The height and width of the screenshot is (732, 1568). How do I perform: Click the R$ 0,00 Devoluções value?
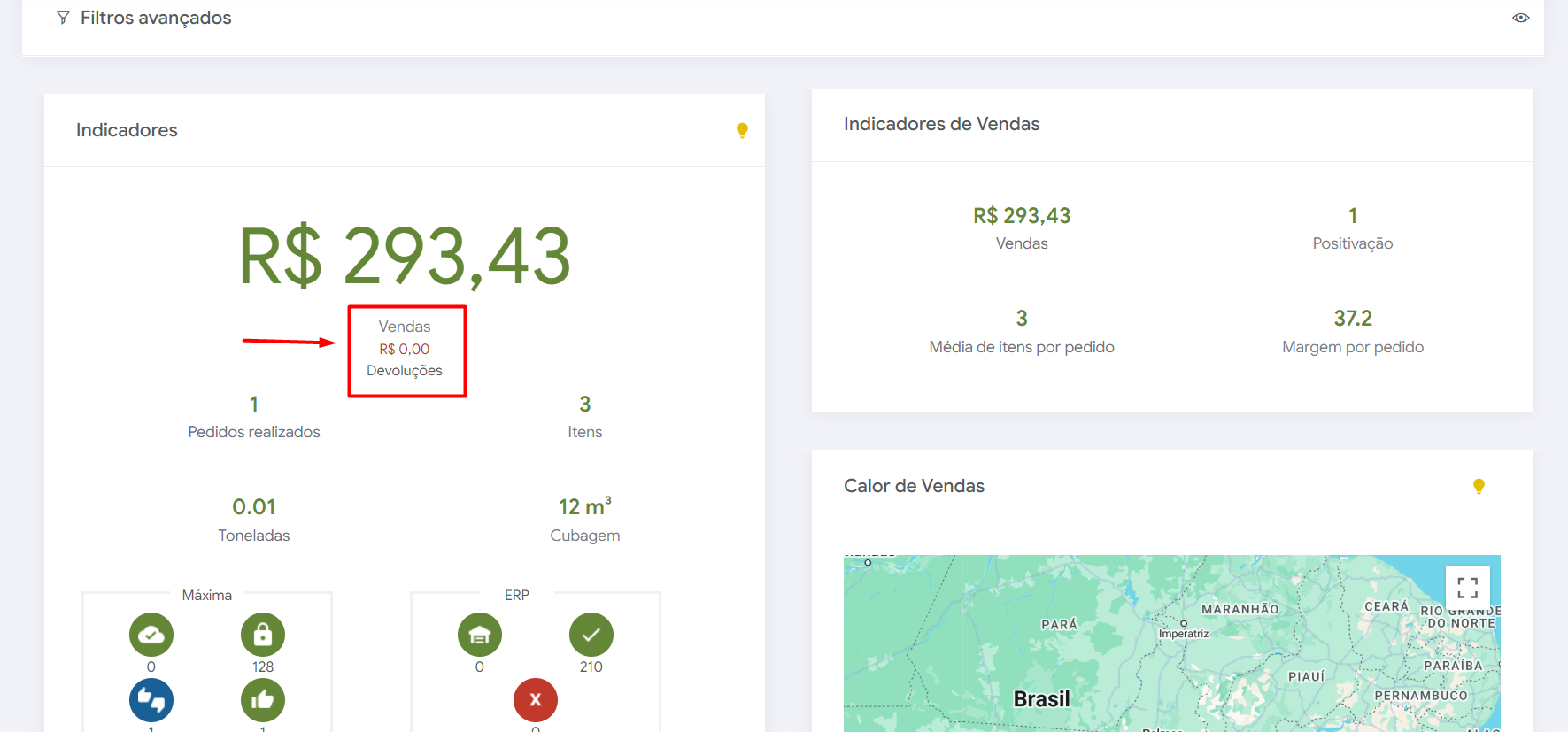(405, 349)
